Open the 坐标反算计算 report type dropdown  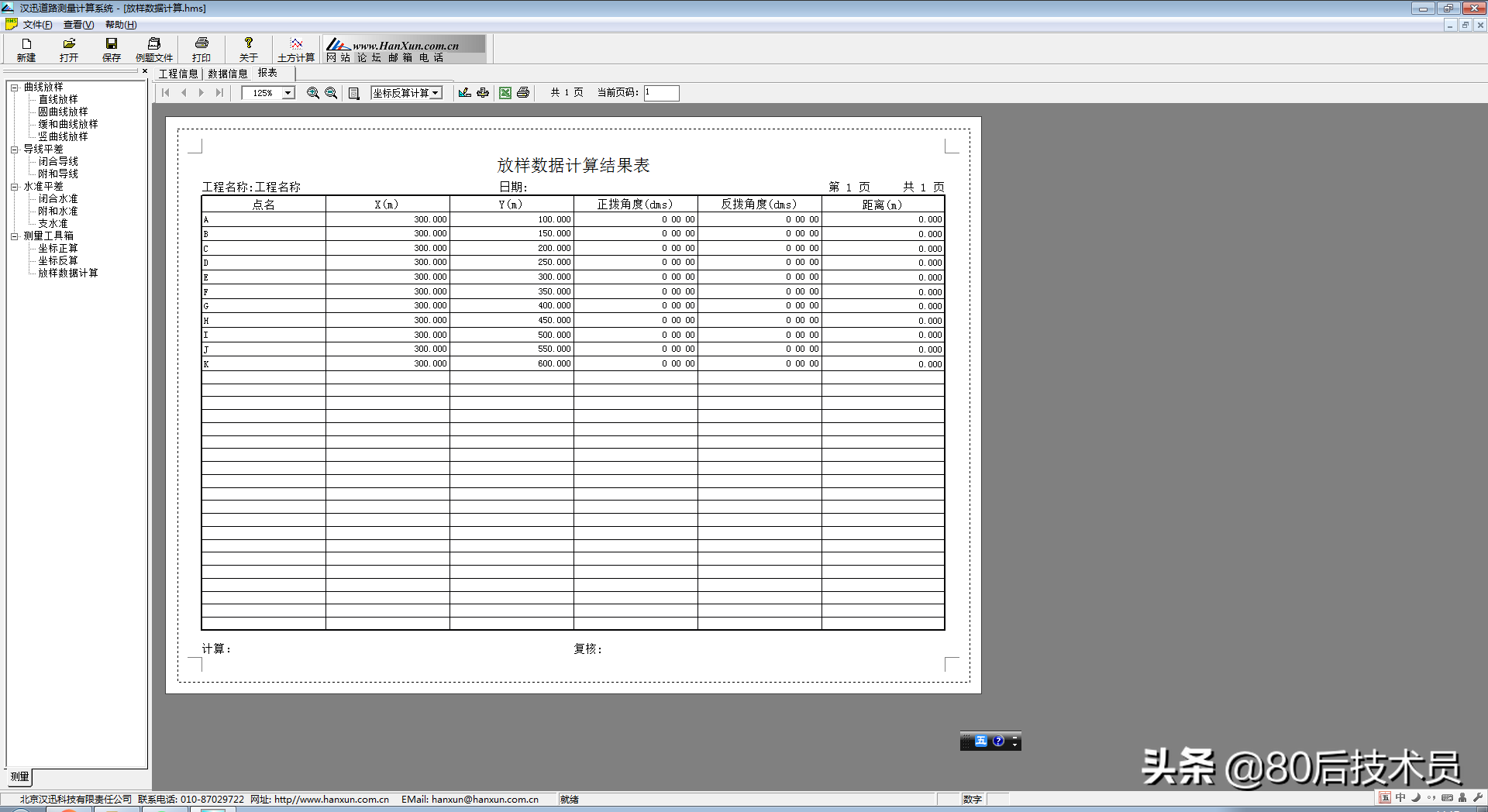pyautogui.click(x=436, y=93)
